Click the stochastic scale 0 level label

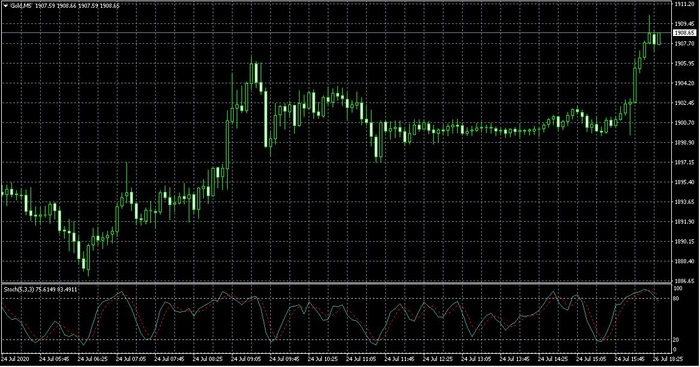coord(675,350)
